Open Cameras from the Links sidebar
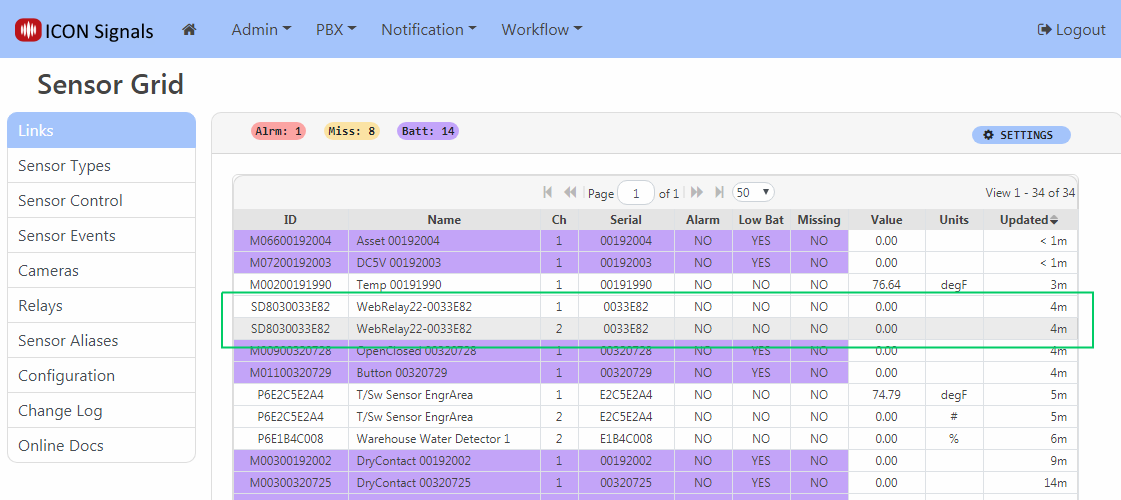Image resolution: width=1121 pixels, height=500 pixels. coord(48,271)
